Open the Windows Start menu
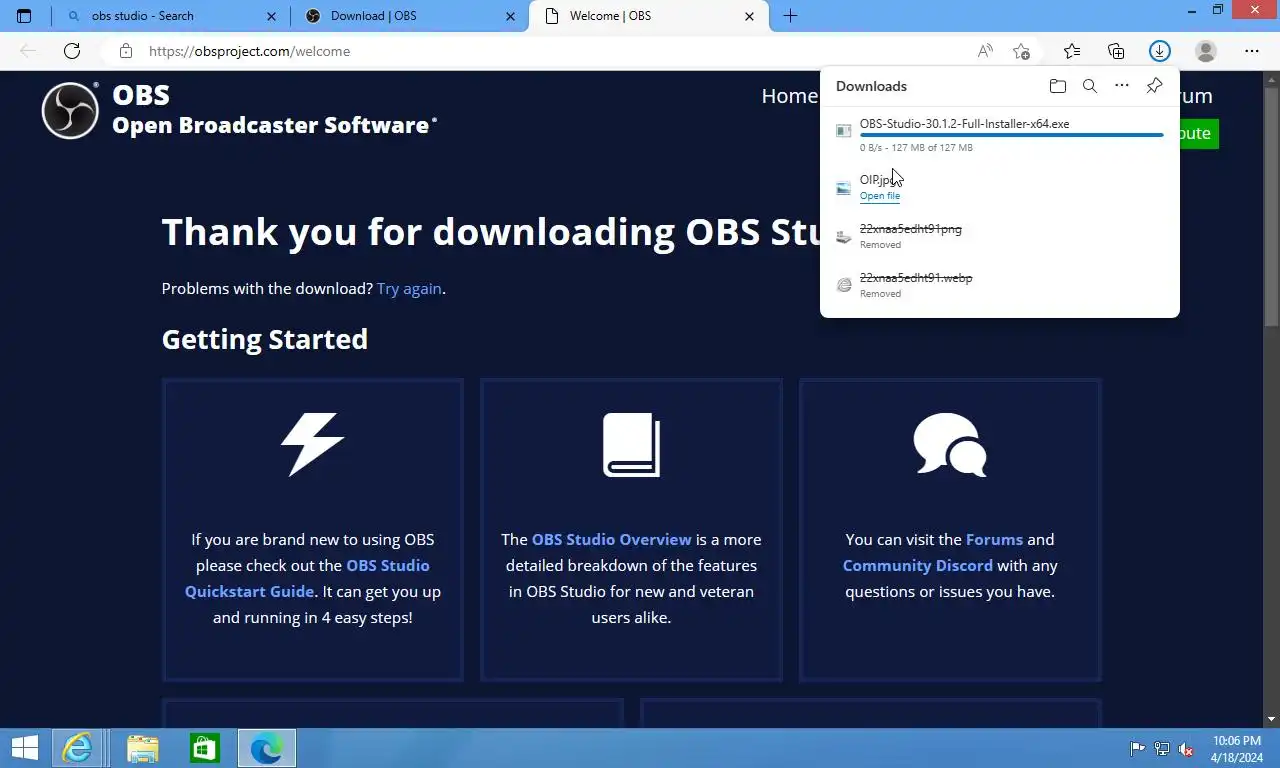The width and height of the screenshot is (1280, 768). [24, 748]
